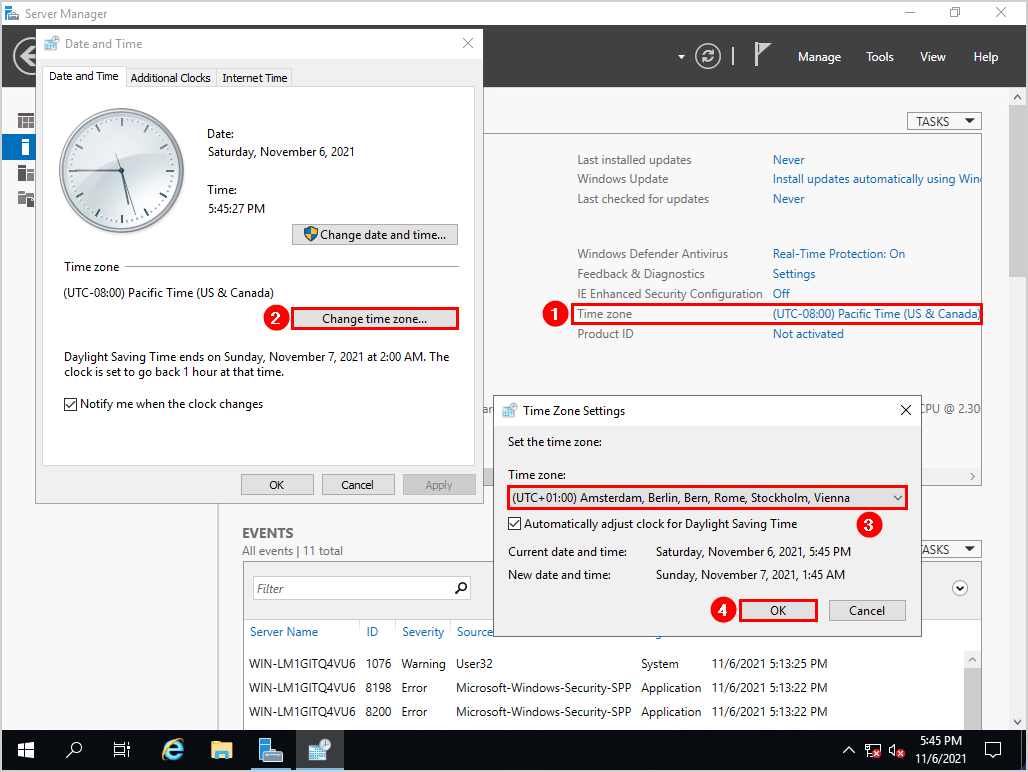Sort events by Server Name column
The image size is (1028, 772).
[x=284, y=632]
